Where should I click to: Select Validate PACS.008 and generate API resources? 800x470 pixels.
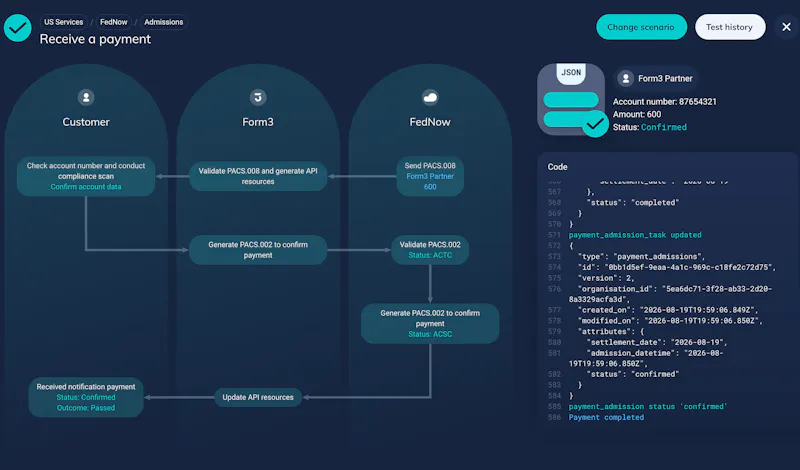pos(258,176)
